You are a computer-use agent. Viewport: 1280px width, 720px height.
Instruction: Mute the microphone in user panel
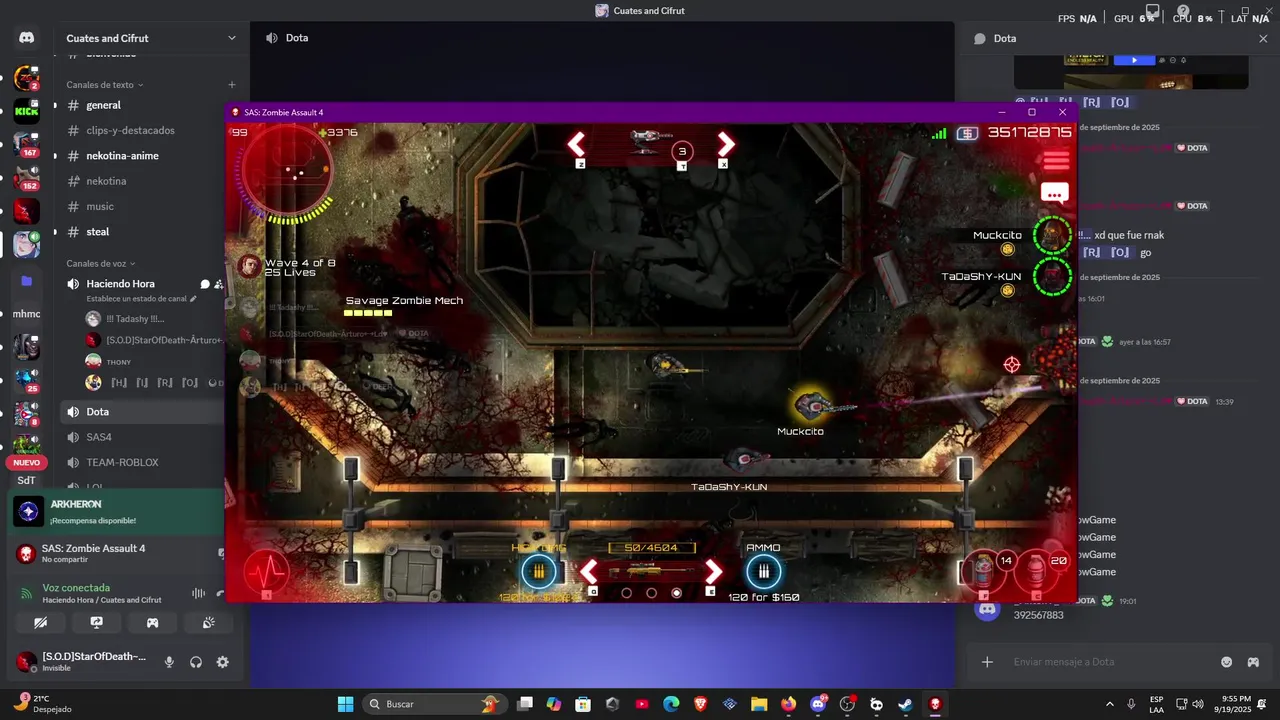[169, 662]
